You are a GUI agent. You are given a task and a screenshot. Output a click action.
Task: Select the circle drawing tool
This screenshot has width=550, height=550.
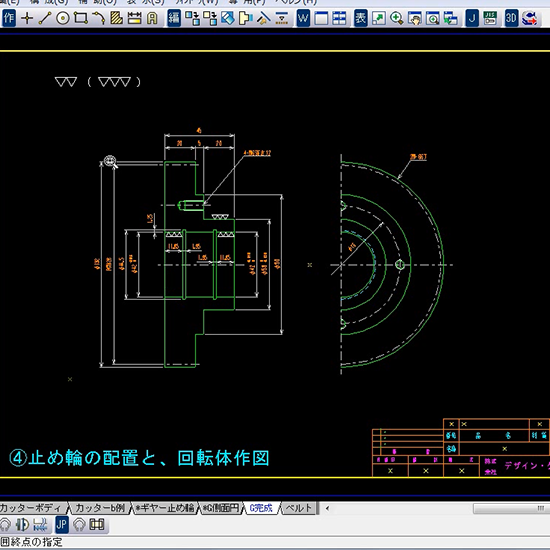(63, 18)
